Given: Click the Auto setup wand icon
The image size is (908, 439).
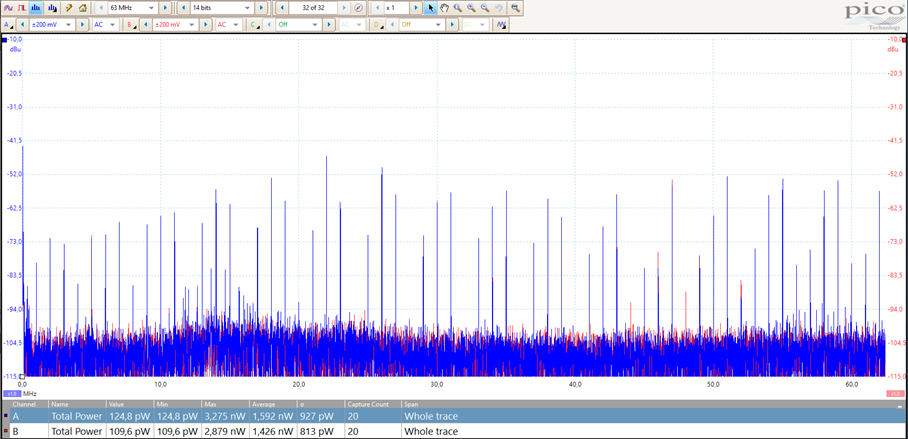Looking at the screenshot, I should 69,7.
